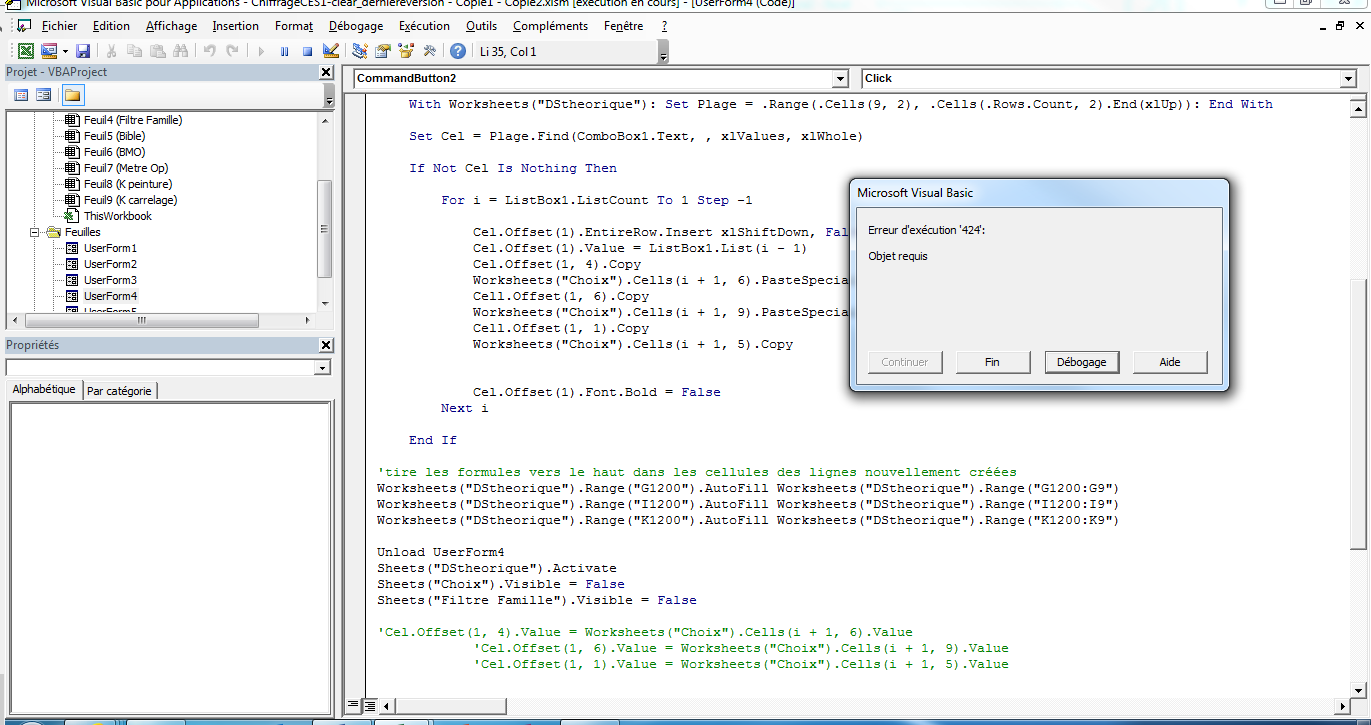
Task: Click Aide in the error dialog
Action: (x=1170, y=362)
